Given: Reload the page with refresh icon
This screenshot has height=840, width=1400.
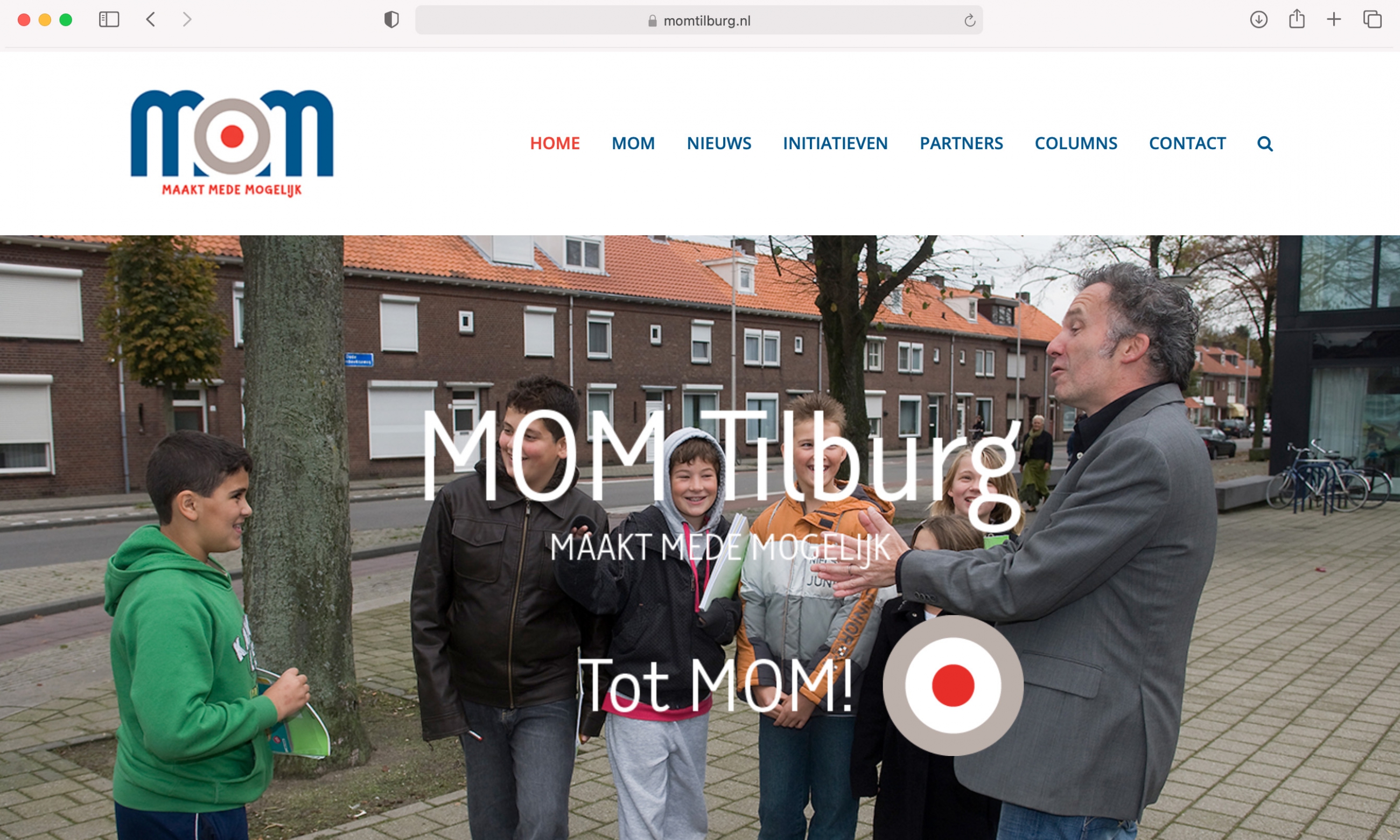Looking at the screenshot, I should point(969,20).
